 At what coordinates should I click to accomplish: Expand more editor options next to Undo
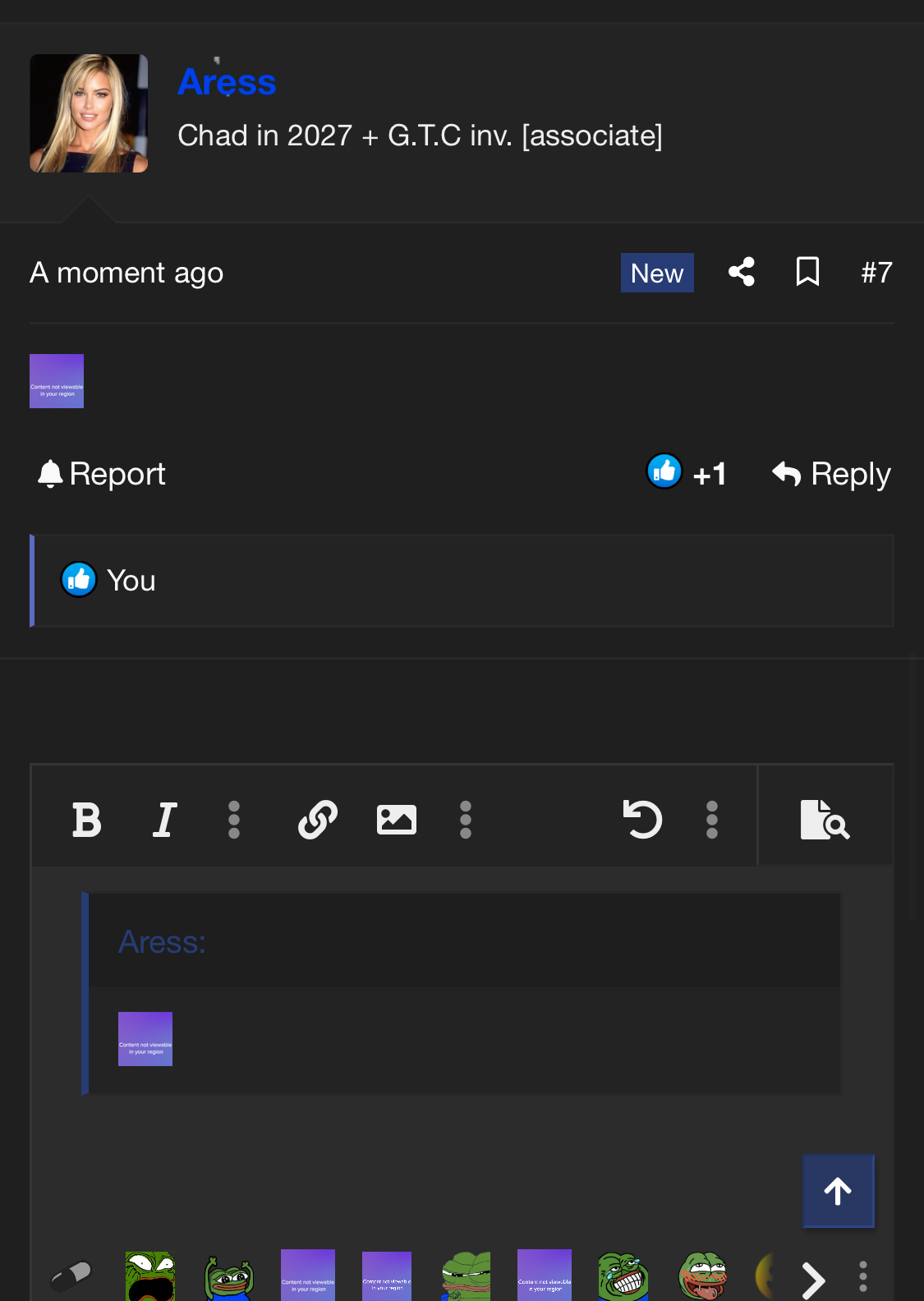click(x=712, y=820)
